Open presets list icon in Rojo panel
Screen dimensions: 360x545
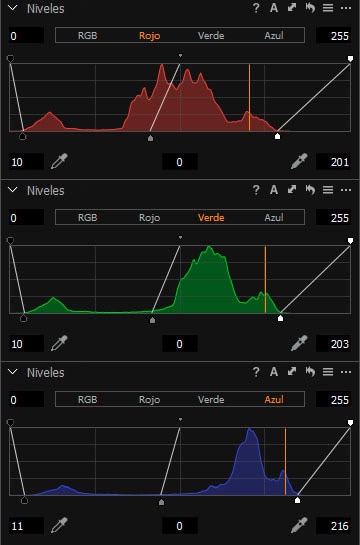tap(328, 8)
